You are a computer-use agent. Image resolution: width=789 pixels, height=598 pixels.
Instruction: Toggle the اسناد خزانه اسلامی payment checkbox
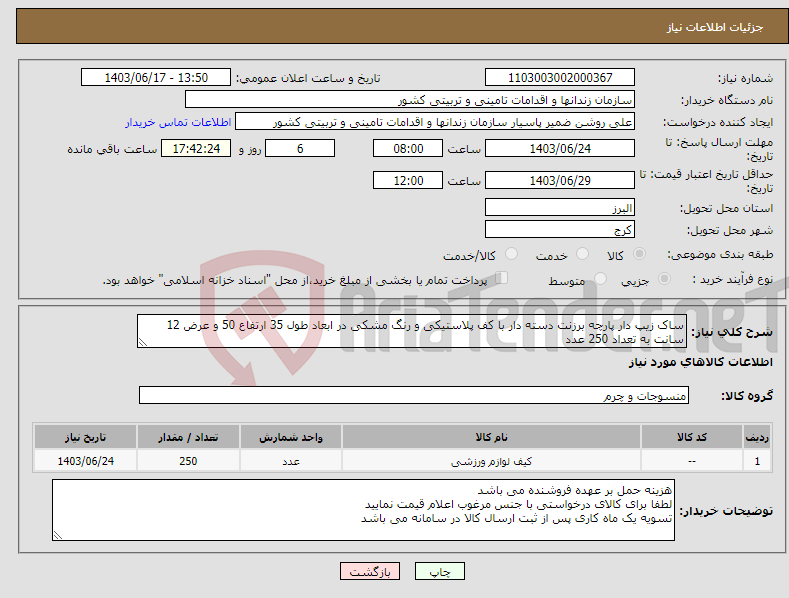pos(501,278)
